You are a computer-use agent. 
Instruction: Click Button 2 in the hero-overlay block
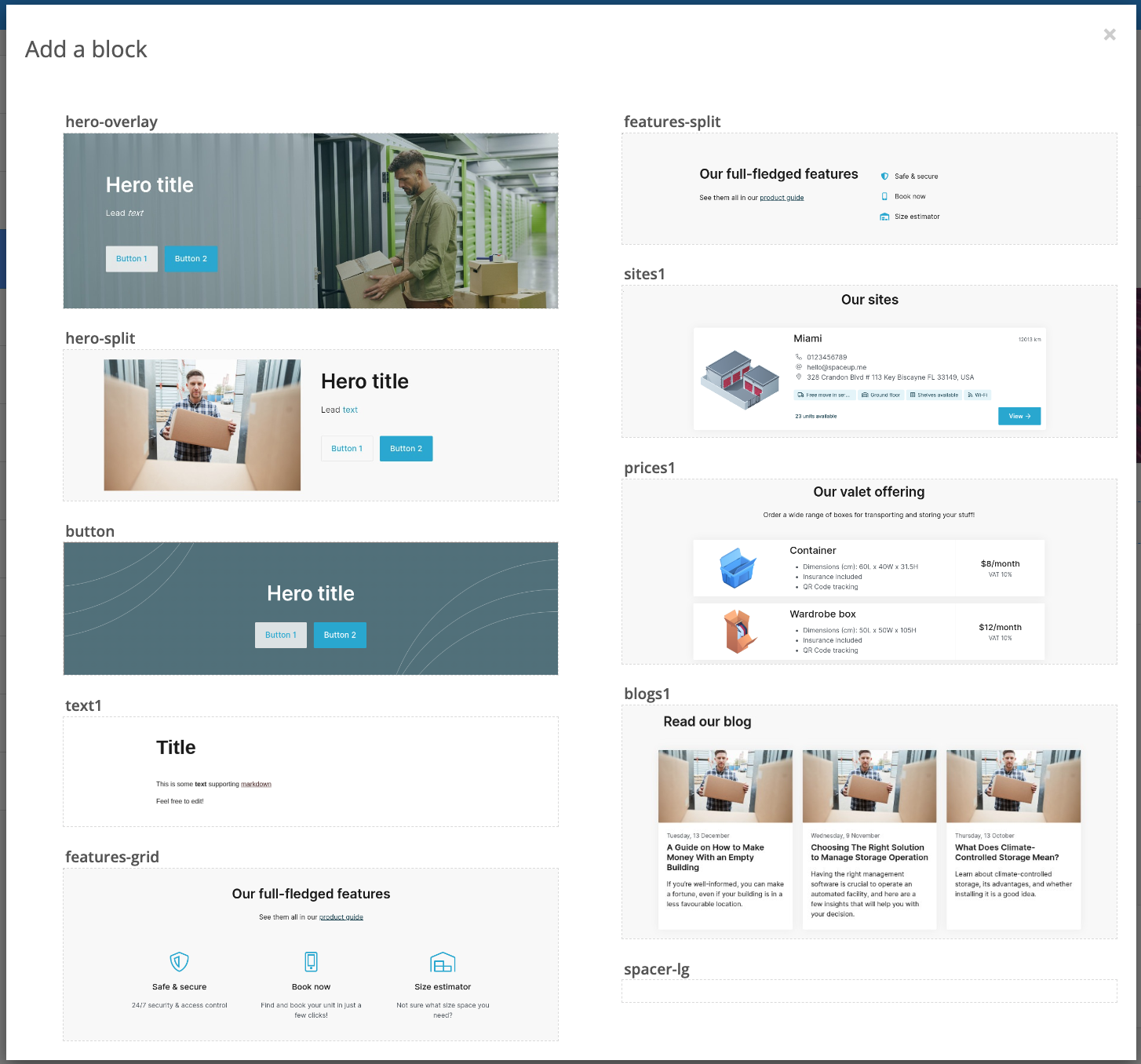[x=191, y=258]
